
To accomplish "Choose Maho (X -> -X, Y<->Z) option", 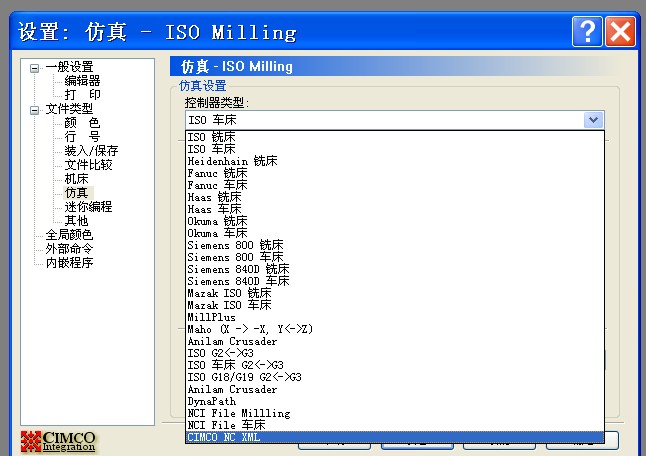I will click(x=395, y=329).
